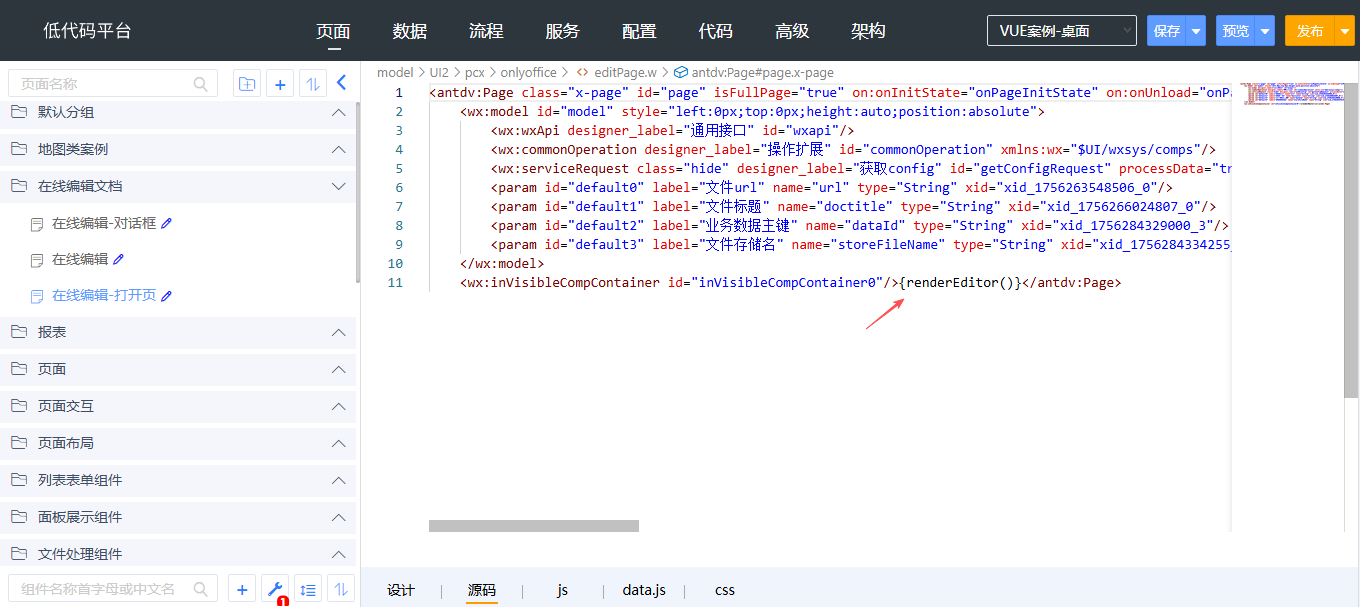Switch to the 数据 top menu
Screen dimensions: 1360x607
tap(410, 31)
